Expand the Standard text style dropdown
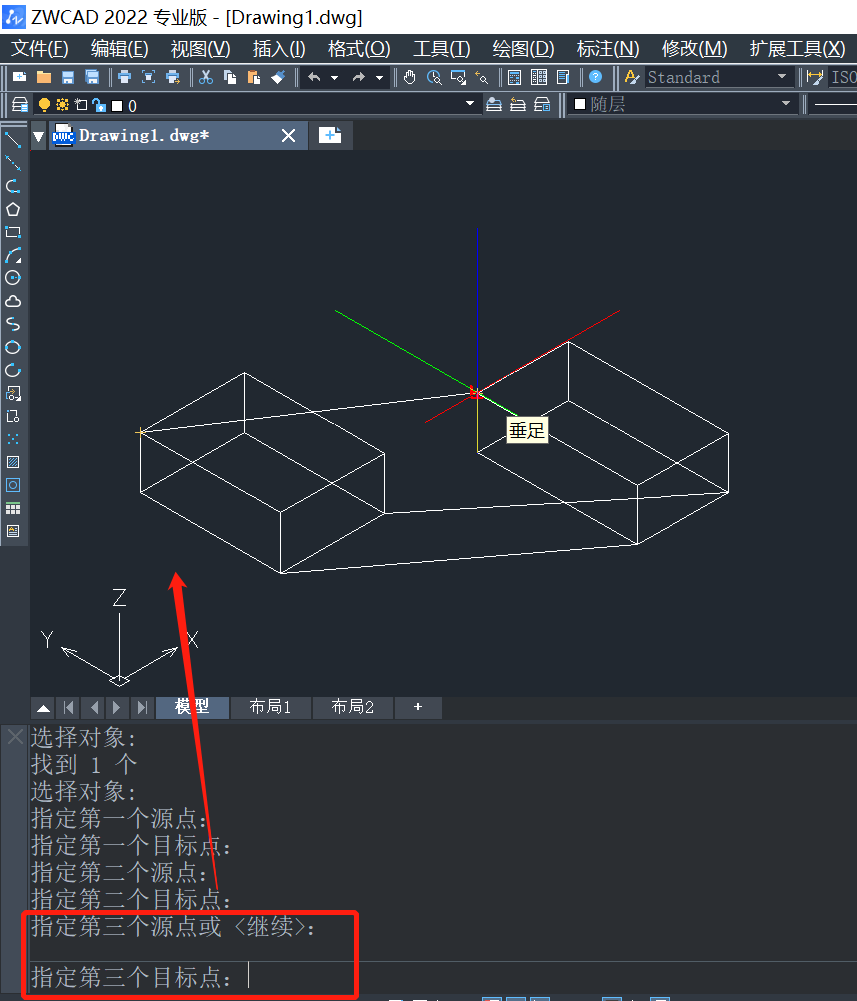 click(782, 77)
